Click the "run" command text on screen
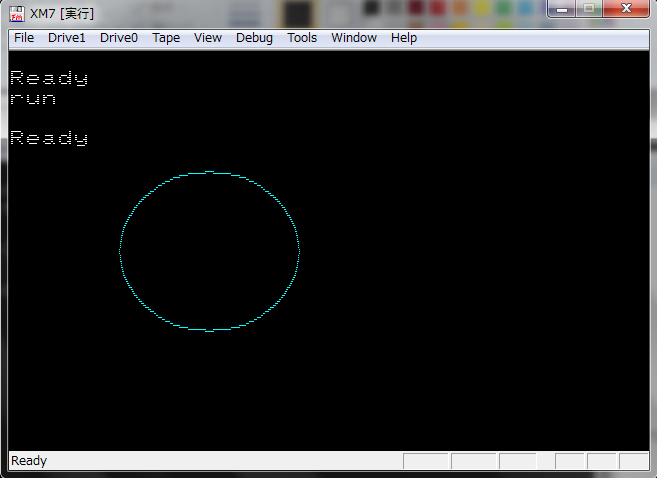Screen dimensions: 657x478 pyautogui.click(x=33, y=99)
